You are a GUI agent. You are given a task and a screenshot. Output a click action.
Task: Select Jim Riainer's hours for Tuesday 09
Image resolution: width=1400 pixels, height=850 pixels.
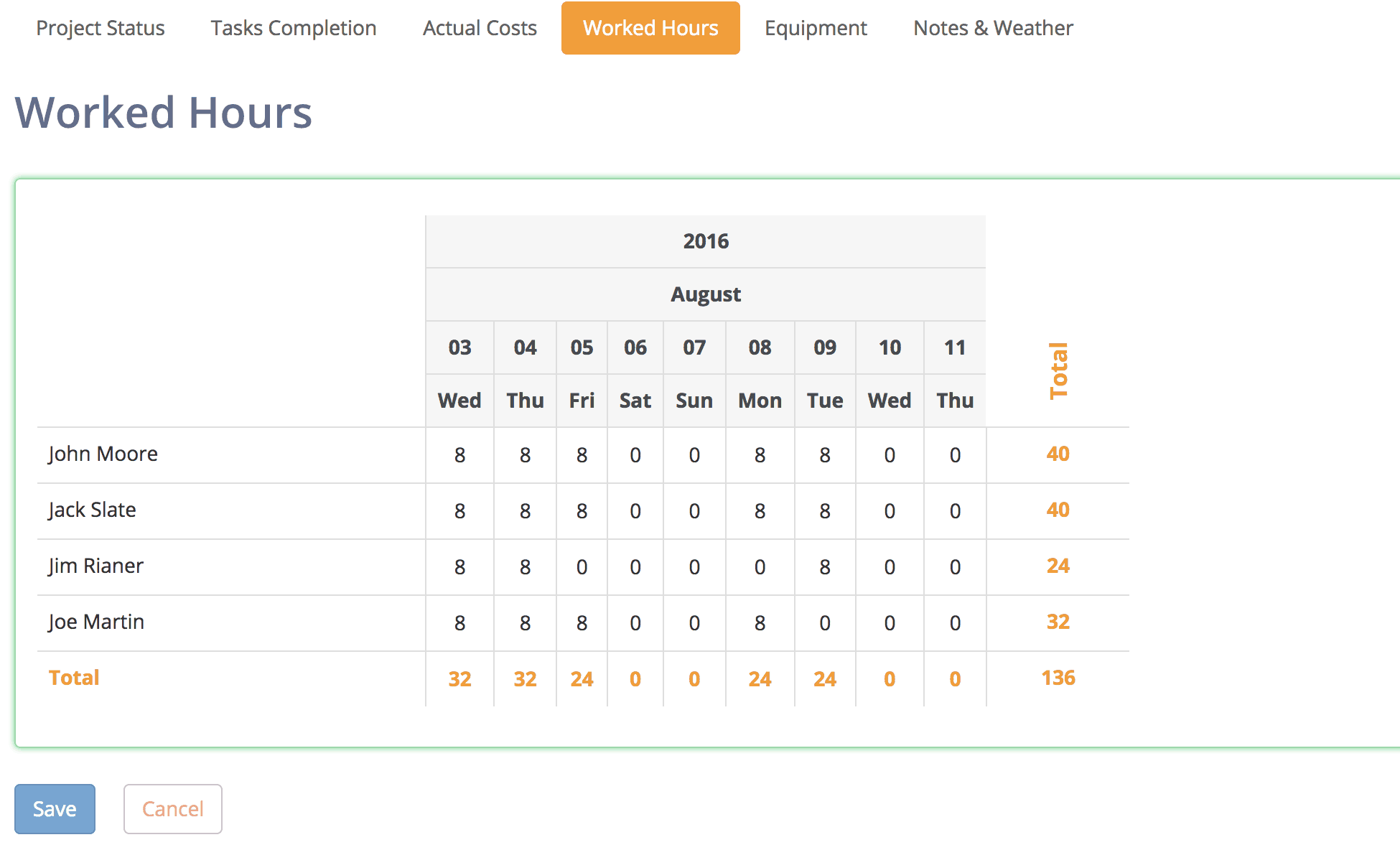(824, 566)
